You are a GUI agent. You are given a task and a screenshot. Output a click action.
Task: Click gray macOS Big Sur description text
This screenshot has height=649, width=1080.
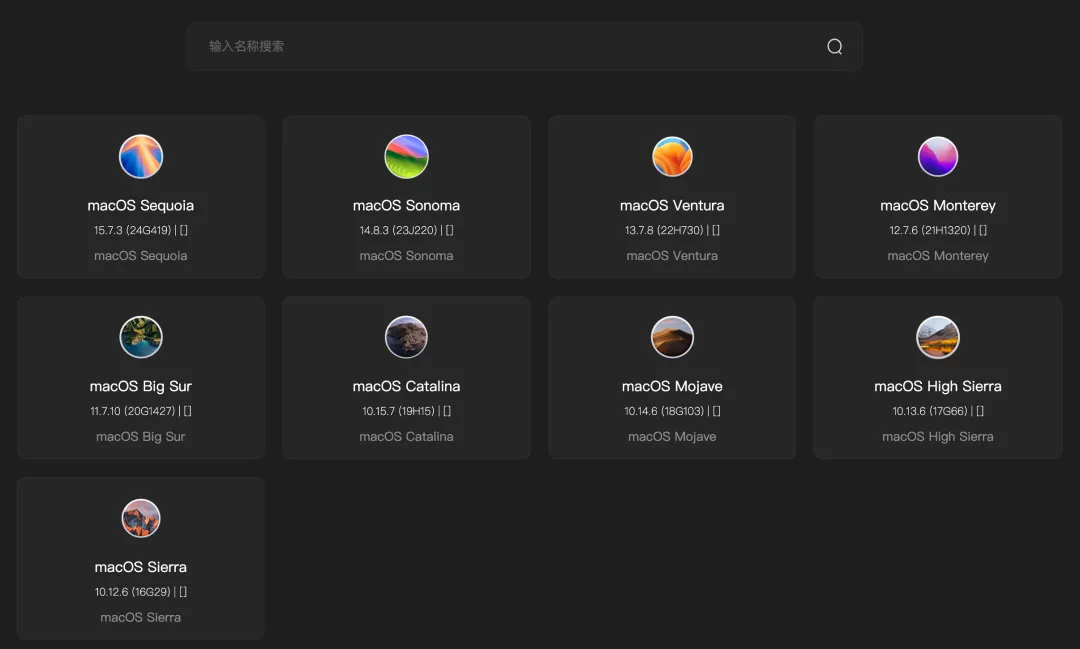click(141, 437)
